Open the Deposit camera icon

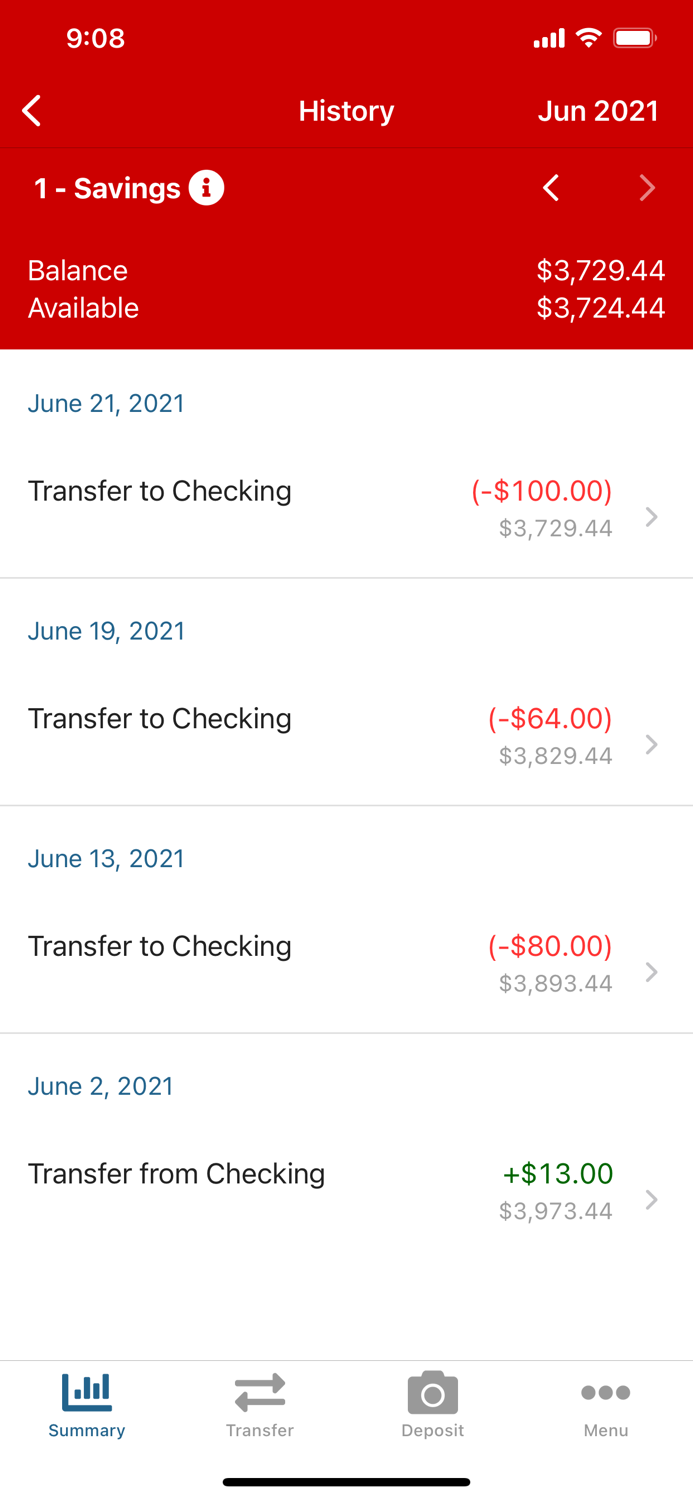[433, 1392]
